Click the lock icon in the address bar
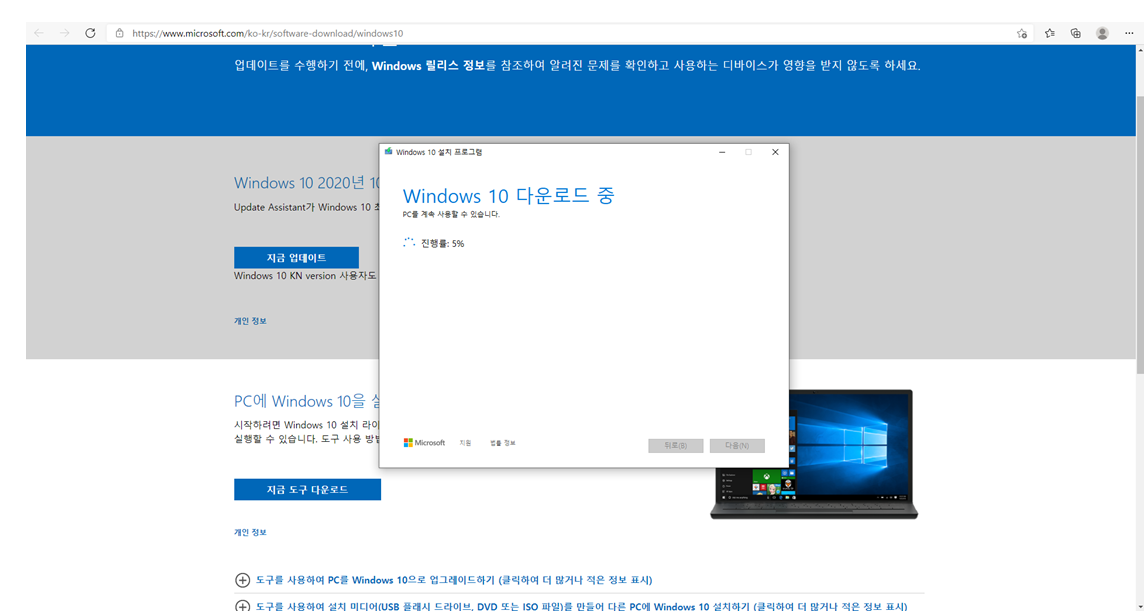Viewport: 1144px width, 611px height. click(x=120, y=33)
